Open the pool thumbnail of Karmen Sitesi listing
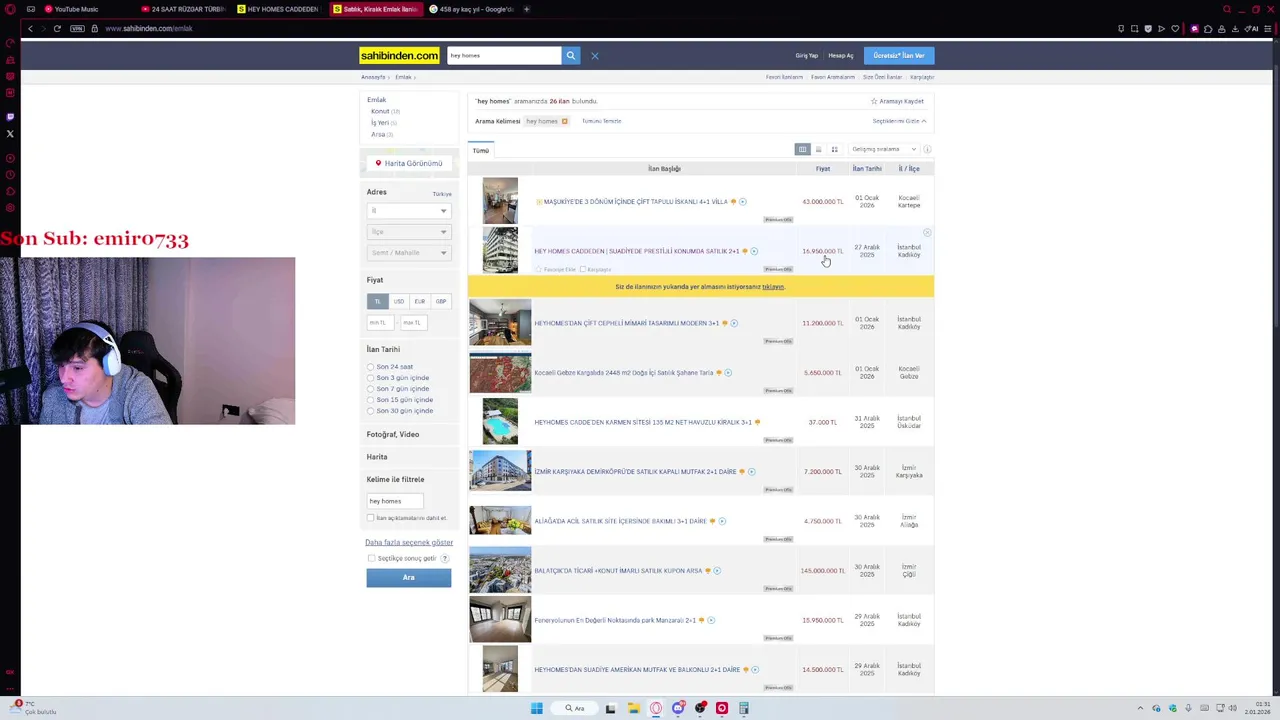 click(x=500, y=422)
